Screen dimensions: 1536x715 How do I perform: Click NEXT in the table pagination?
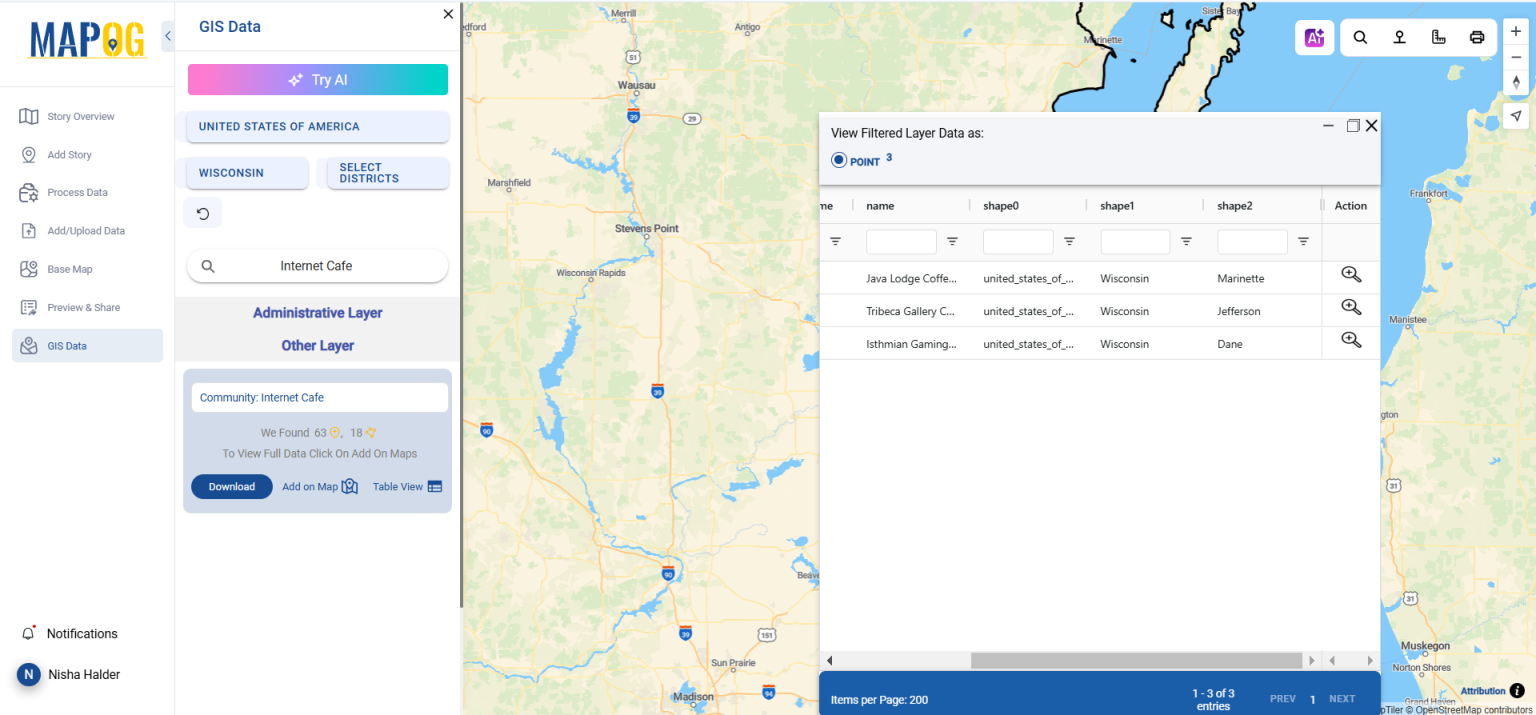tap(1342, 698)
